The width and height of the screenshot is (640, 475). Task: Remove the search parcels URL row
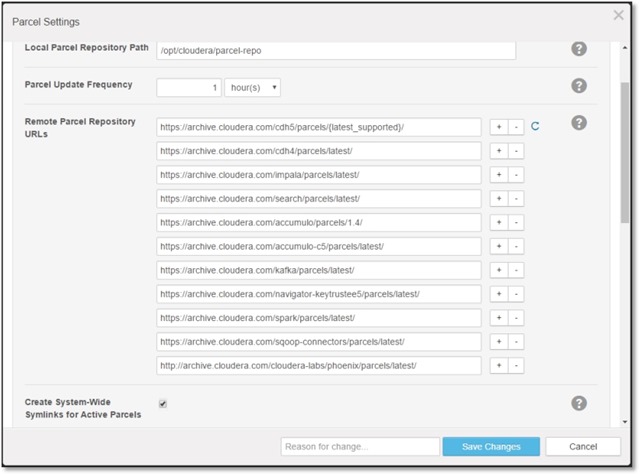click(x=516, y=199)
